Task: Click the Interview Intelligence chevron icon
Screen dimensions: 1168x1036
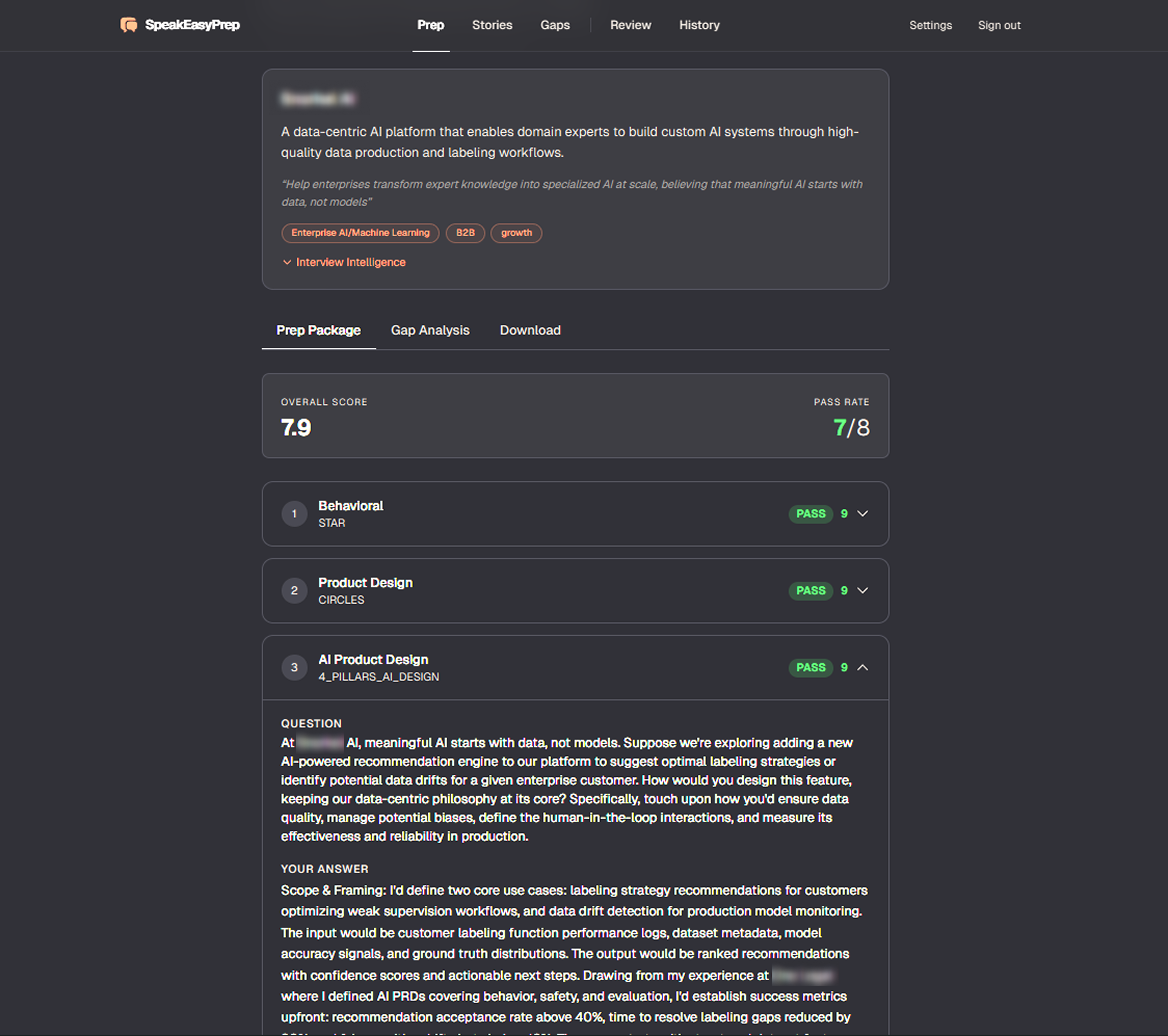Action: (287, 262)
